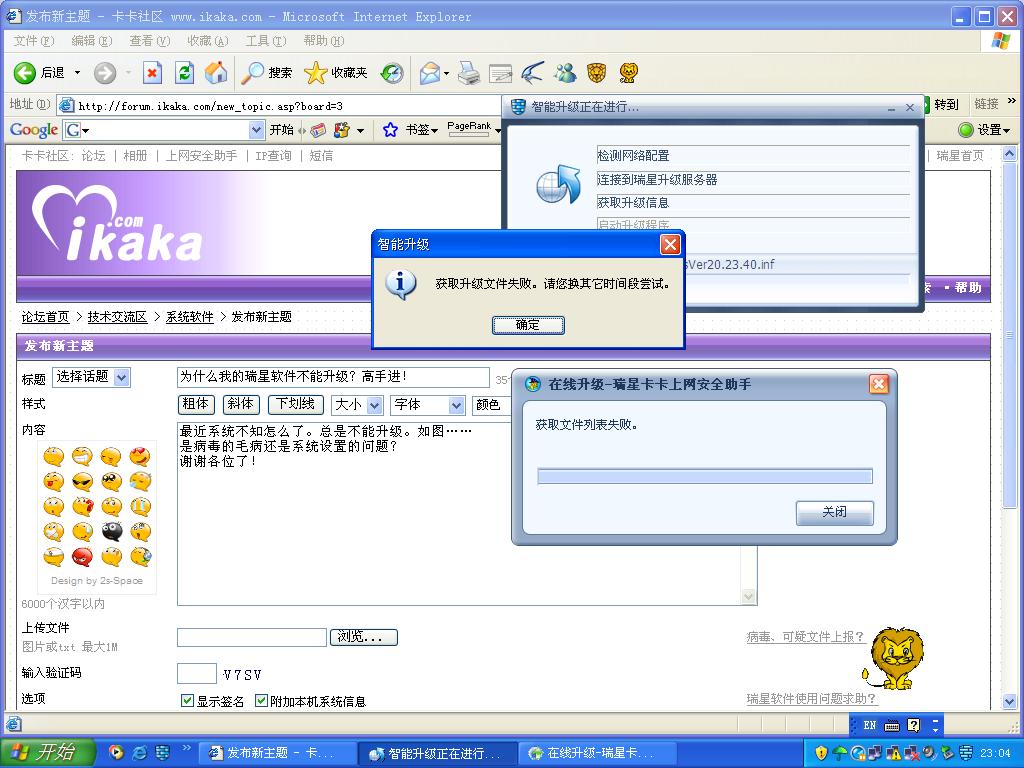The height and width of the screenshot is (768, 1024).
Task: Open the 工具 menu
Action: click(x=266, y=40)
